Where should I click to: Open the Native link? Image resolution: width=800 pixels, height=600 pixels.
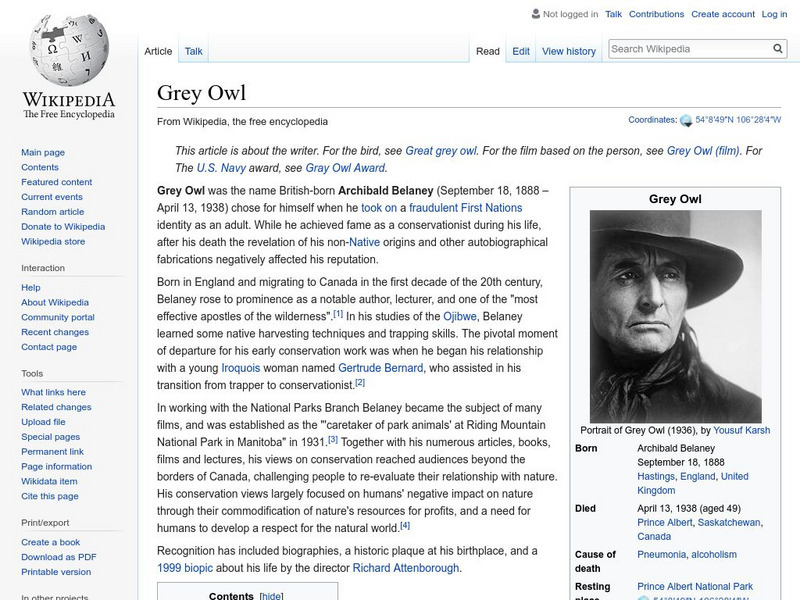click(364, 242)
